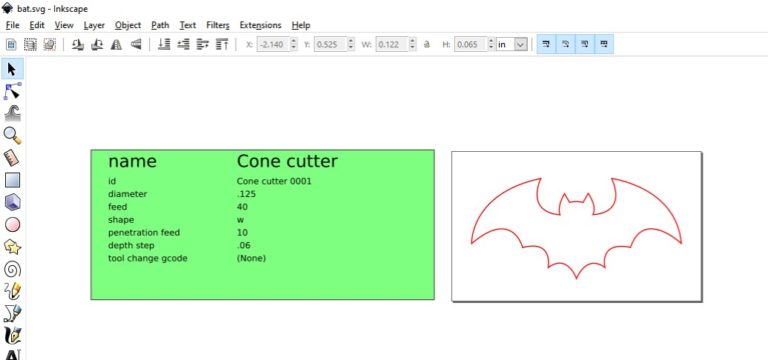Click the X position stepper arrows
This screenshot has height=360, width=768.
(x=294, y=45)
